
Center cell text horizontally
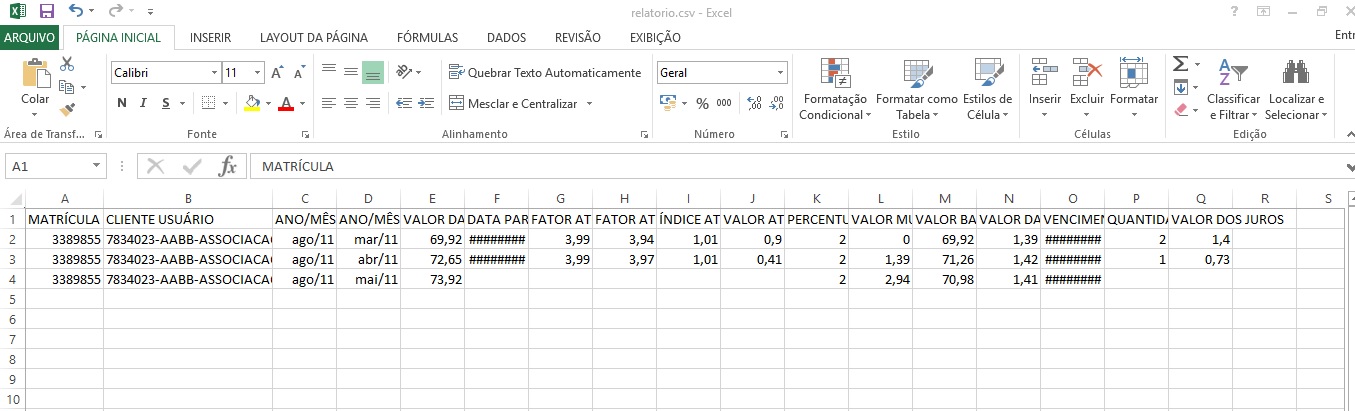coord(350,103)
